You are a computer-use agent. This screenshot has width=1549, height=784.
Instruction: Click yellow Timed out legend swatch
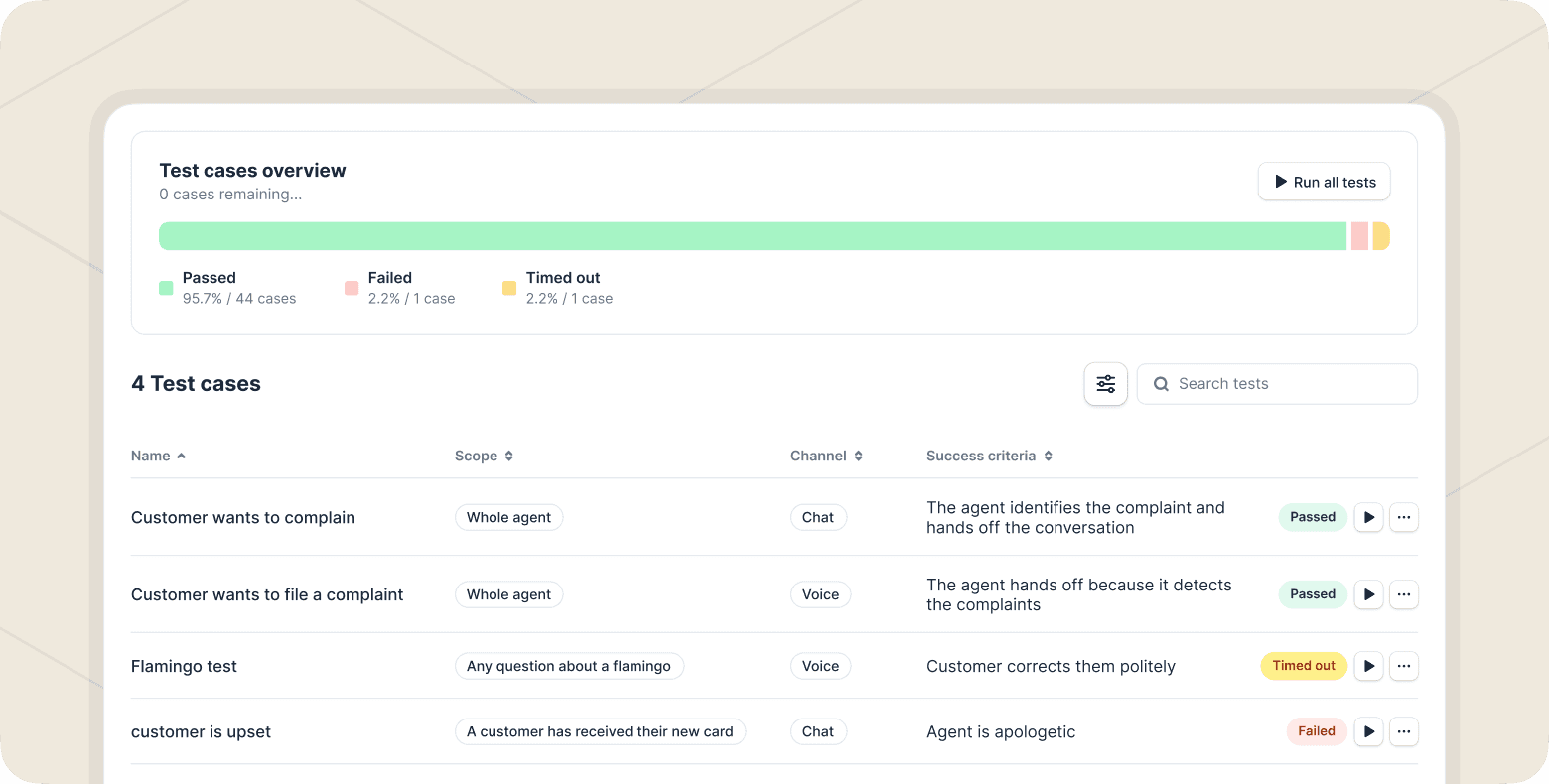(509, 288)
